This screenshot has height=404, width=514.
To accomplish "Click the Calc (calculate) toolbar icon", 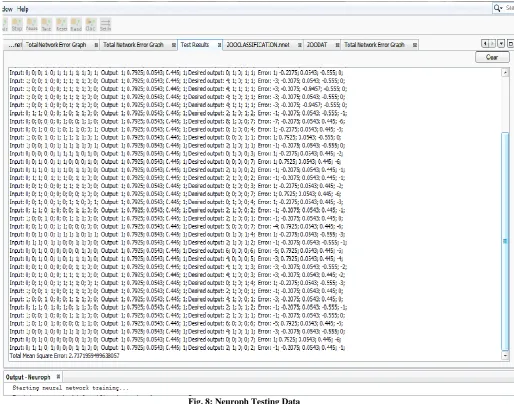I will click(x=91, y=25).
